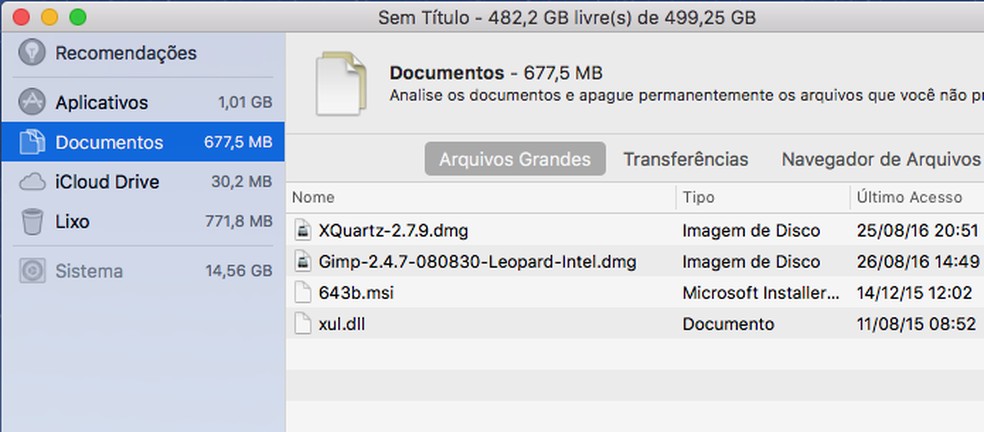Screen dimensions: 984x432
Task: Click the 643b.msi file icon
Action: (304, 293)
